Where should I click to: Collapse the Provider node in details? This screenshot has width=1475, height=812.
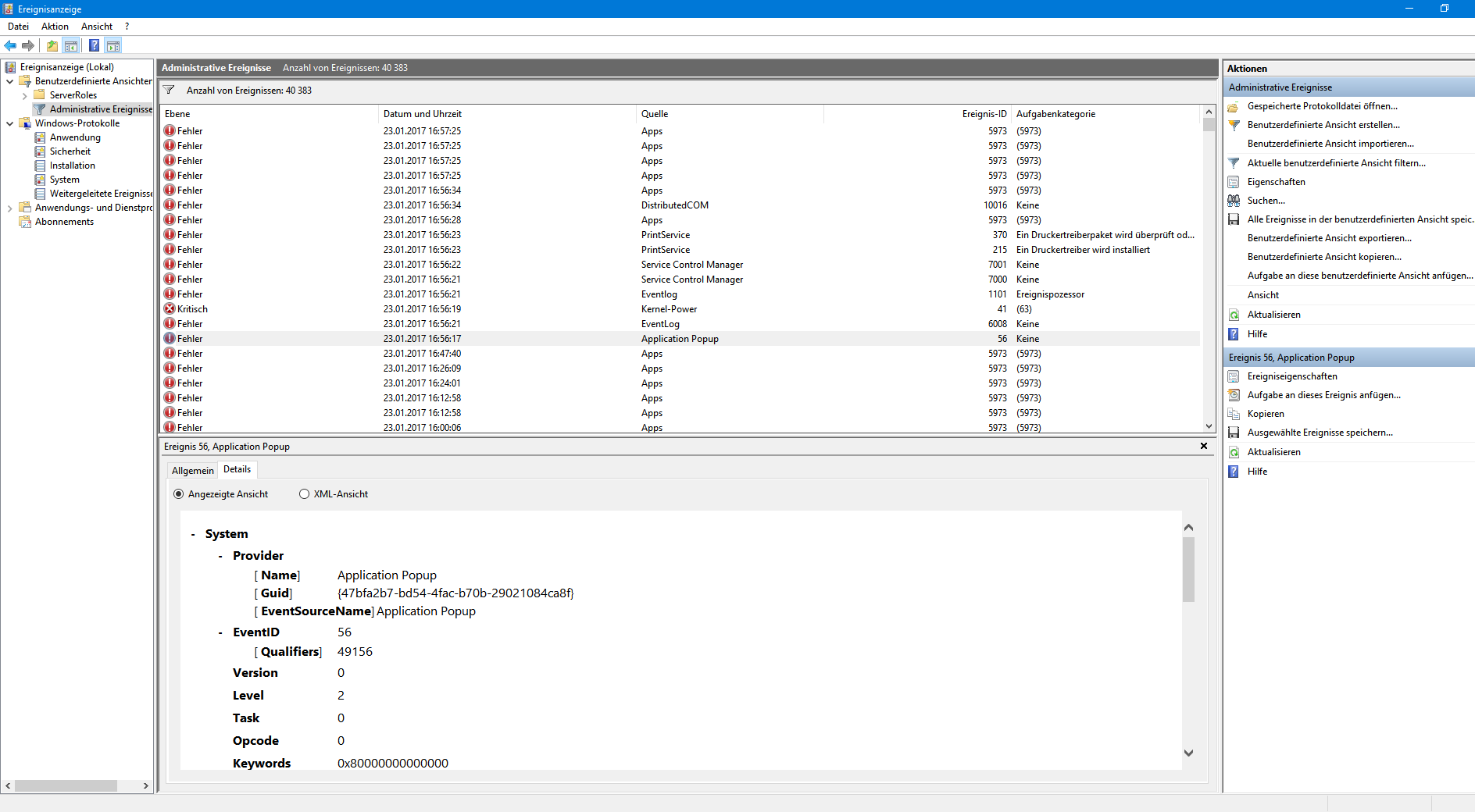pyautogui.click(x=220, y=557)
